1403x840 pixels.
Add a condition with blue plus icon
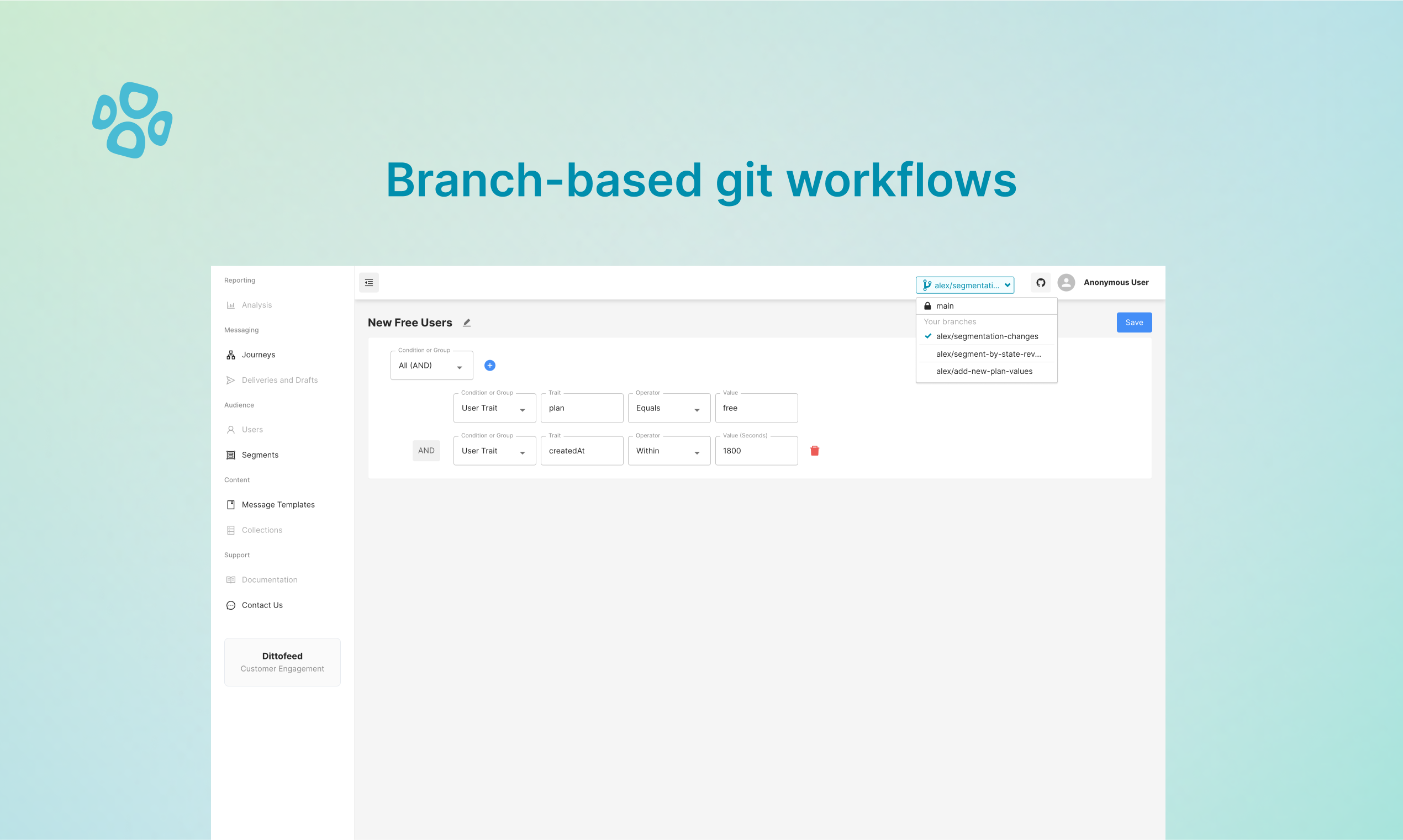pyautogui.click(x=490, y=366)
